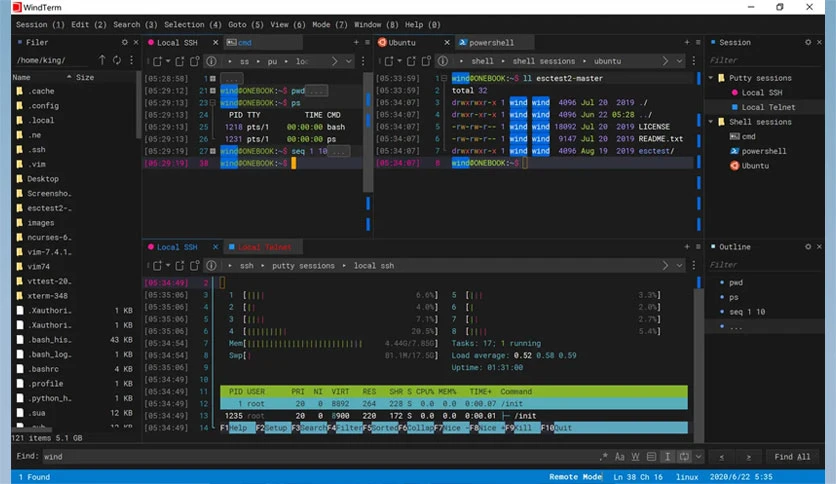
Task: Close the Ubuntu tab
Action: click(447, 42)
